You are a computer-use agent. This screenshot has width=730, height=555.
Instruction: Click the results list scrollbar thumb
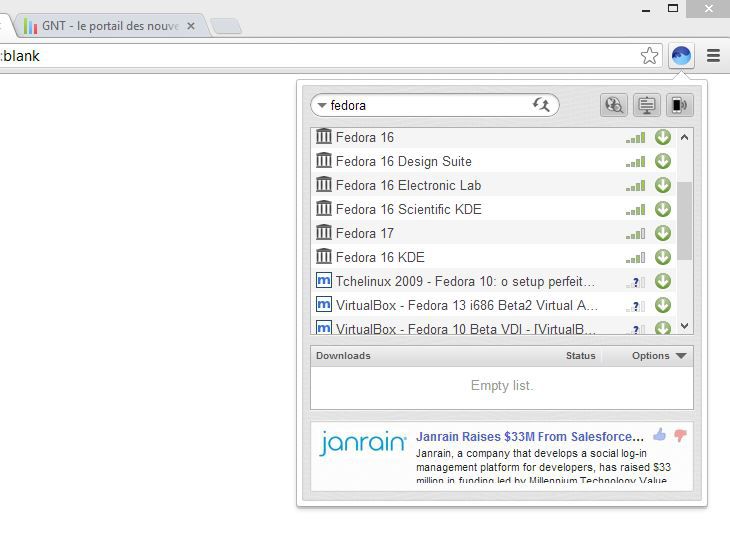tap(684, 221)
